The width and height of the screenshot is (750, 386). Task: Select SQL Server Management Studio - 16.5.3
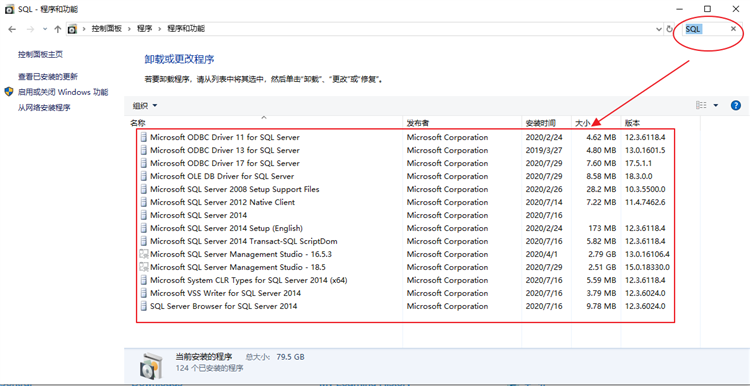click(x=241, y=254)
